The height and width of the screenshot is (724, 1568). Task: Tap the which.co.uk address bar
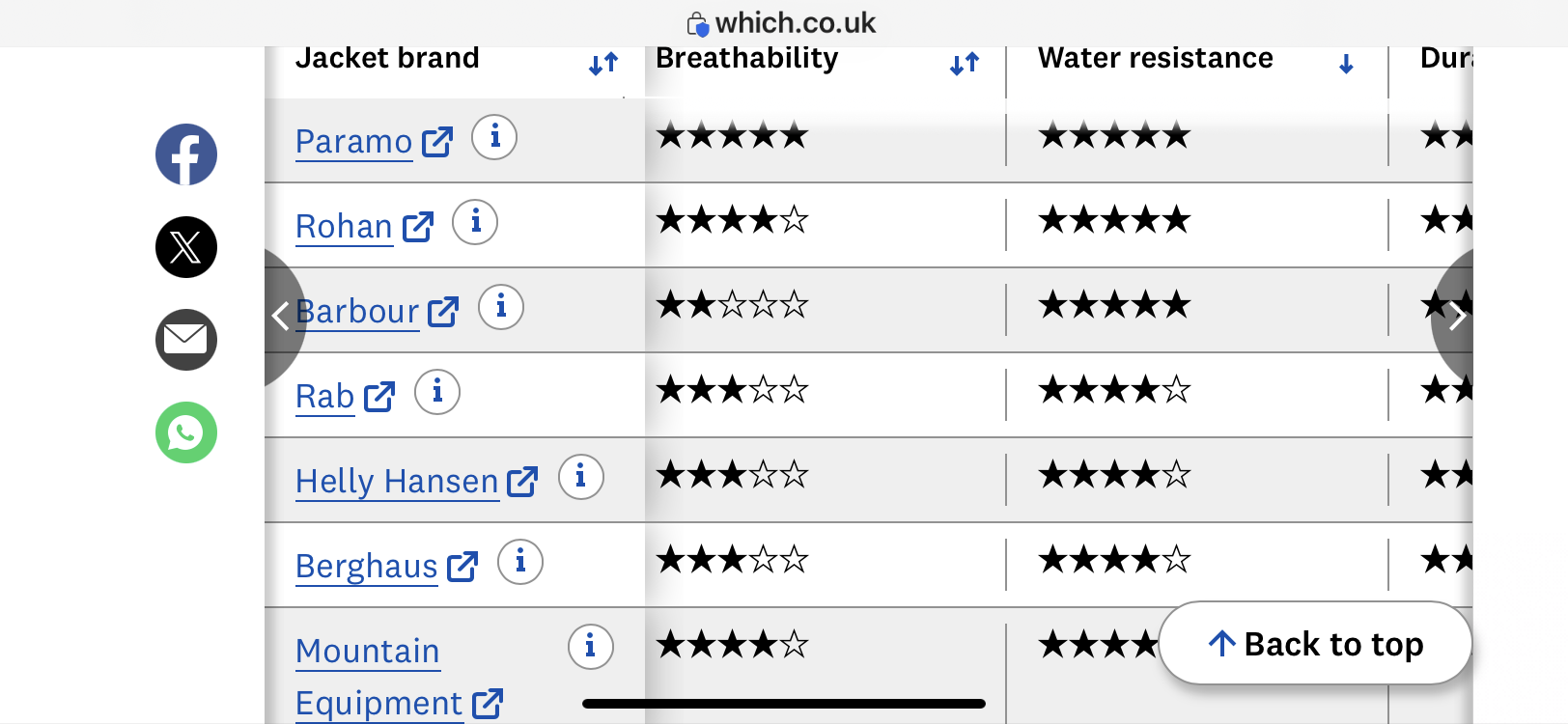(783, 23)
